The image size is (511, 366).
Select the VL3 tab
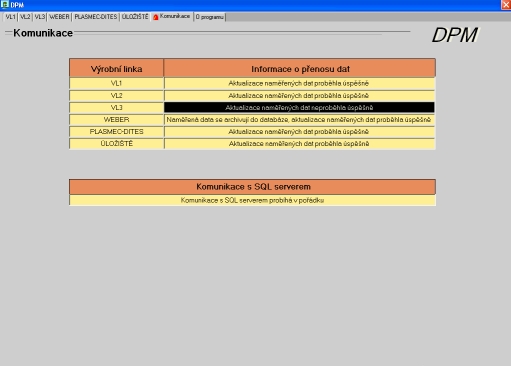coord(40,17)
